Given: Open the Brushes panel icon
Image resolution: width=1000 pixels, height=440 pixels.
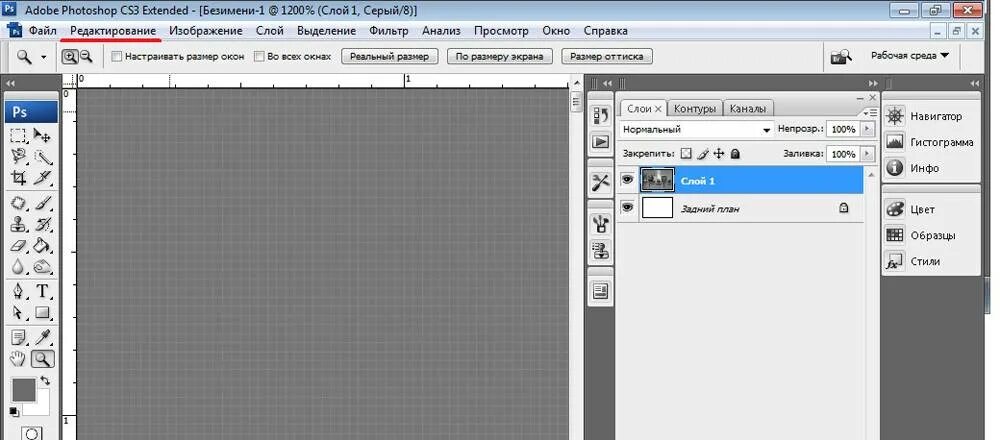Looking at the screenshot, I should (600, 224).
